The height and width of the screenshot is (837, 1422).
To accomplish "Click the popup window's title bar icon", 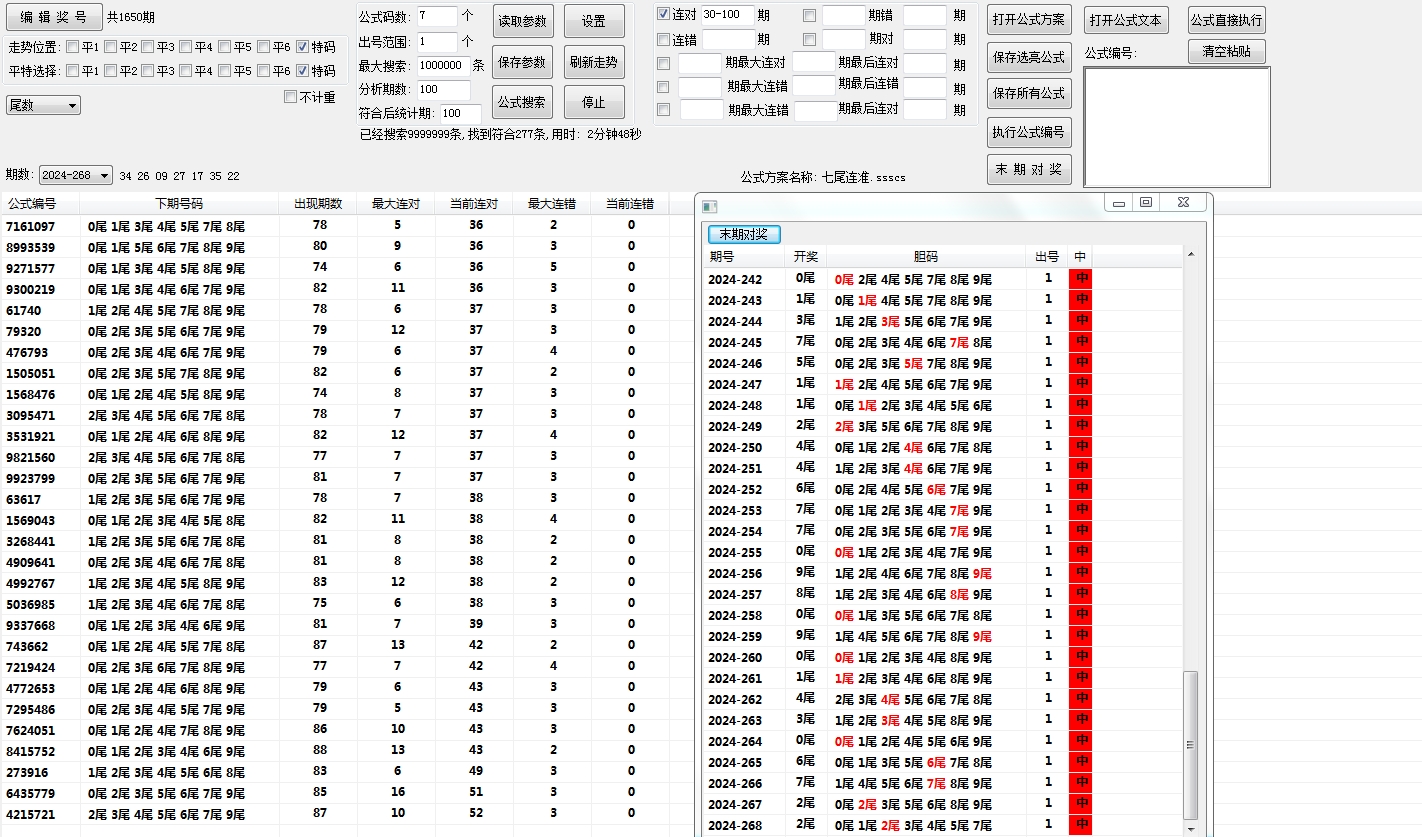I will point(710,206).
